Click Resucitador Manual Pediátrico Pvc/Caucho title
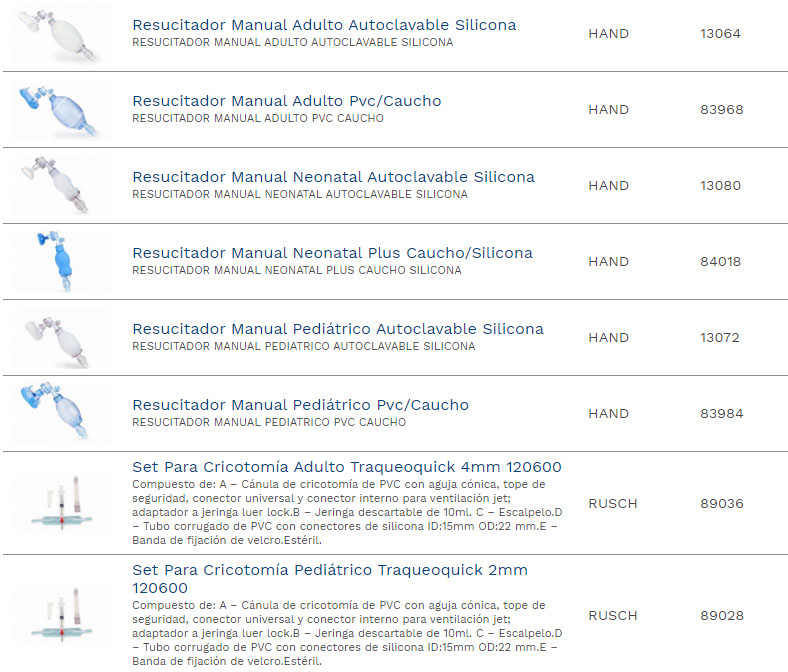Image resolution: width=788 pixels, height=672 pixels. click(300, 405)
